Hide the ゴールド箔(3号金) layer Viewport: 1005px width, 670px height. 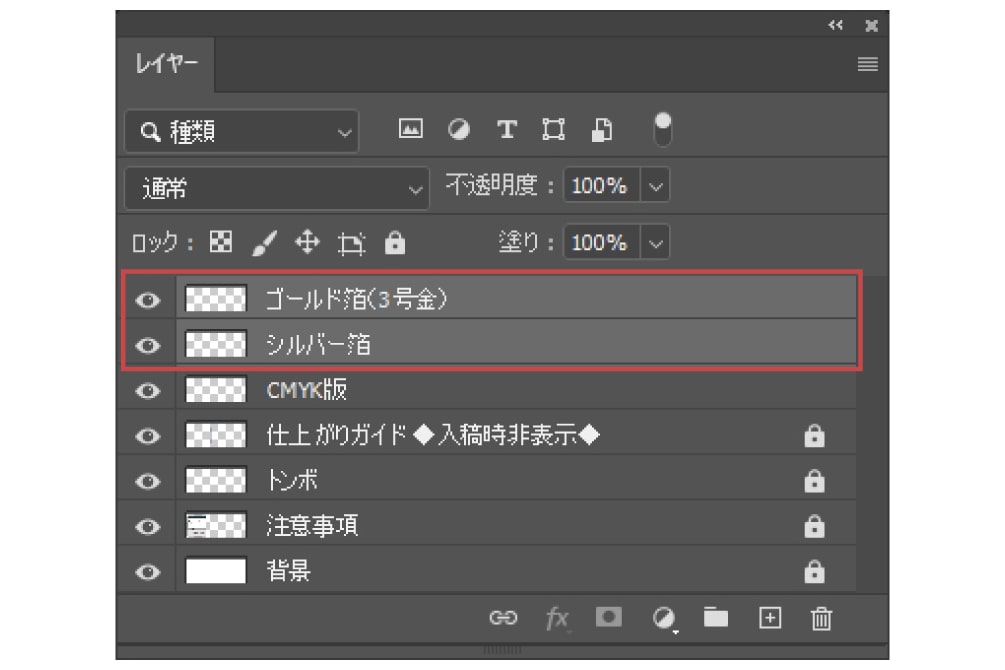point(148,299)
